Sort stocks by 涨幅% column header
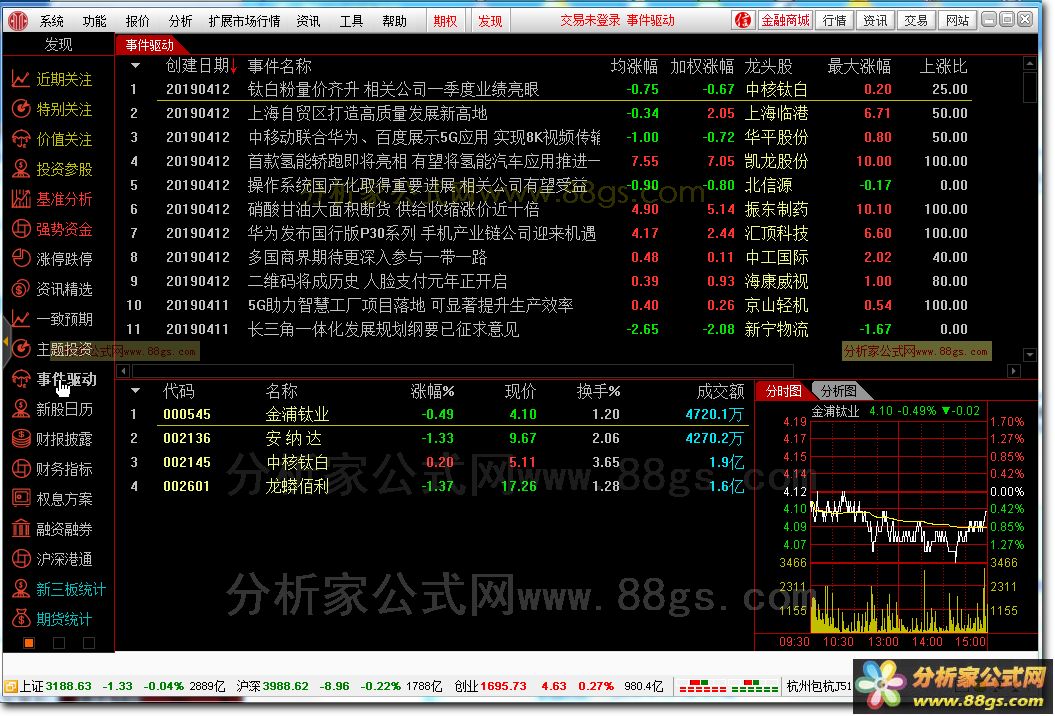This screenshot has width=1055, height=716. coord(433,391)
